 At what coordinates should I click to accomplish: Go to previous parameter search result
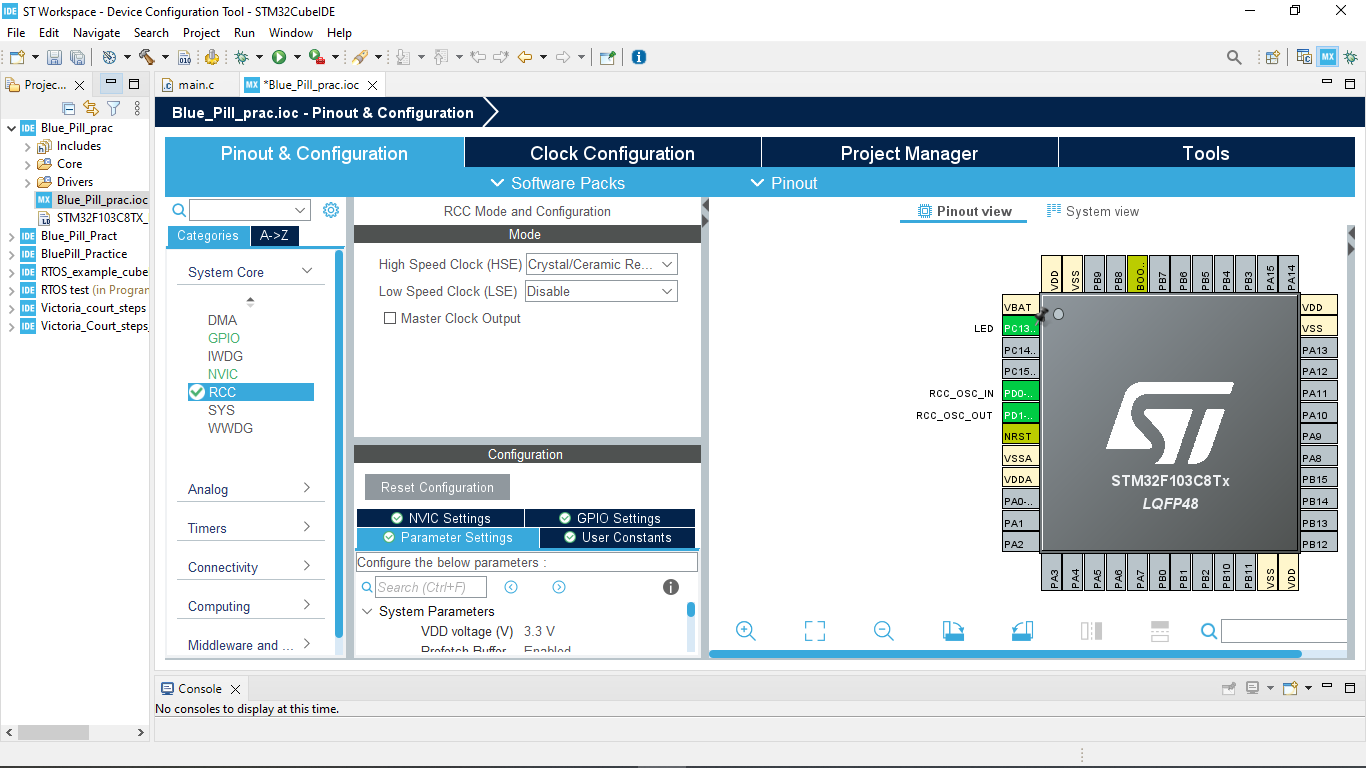pyautogui.click(x=511, y=587)
